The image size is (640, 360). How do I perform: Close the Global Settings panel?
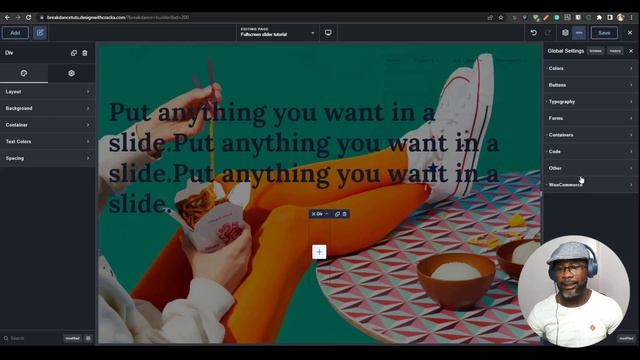pyautogui.click(x=631, y=51)
